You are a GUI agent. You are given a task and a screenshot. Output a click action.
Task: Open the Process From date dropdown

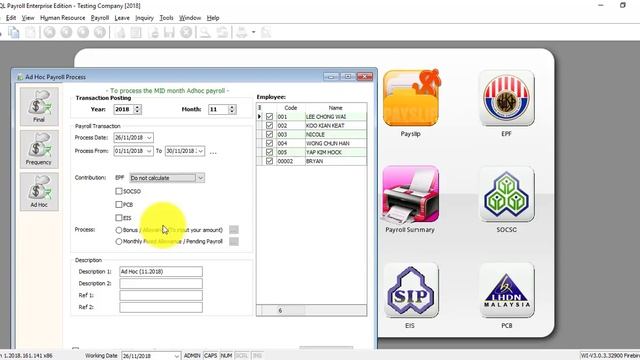click(x=149, y=151)
